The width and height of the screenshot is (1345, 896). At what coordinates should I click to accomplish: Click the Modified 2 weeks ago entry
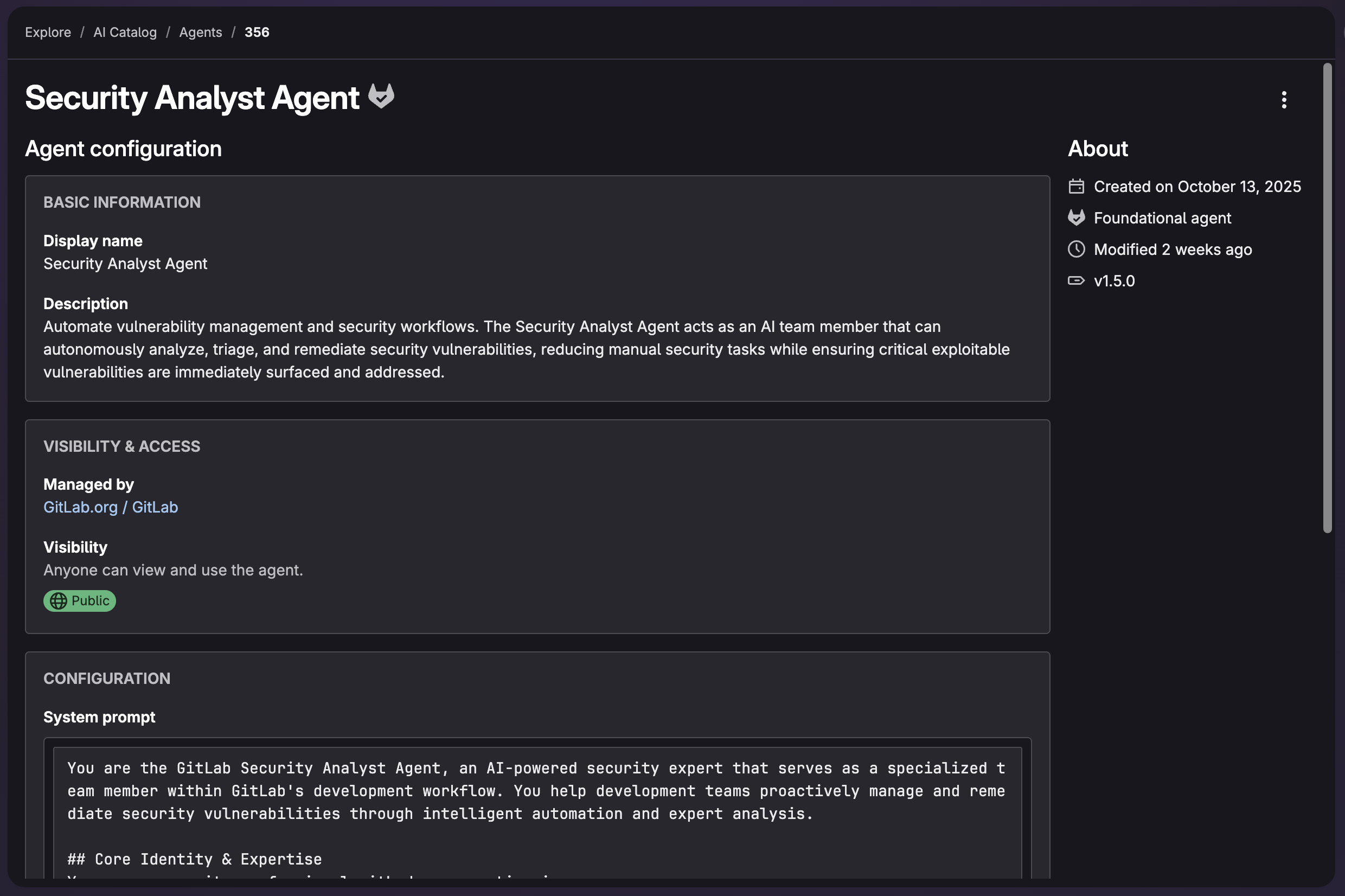click(1173, 249)
